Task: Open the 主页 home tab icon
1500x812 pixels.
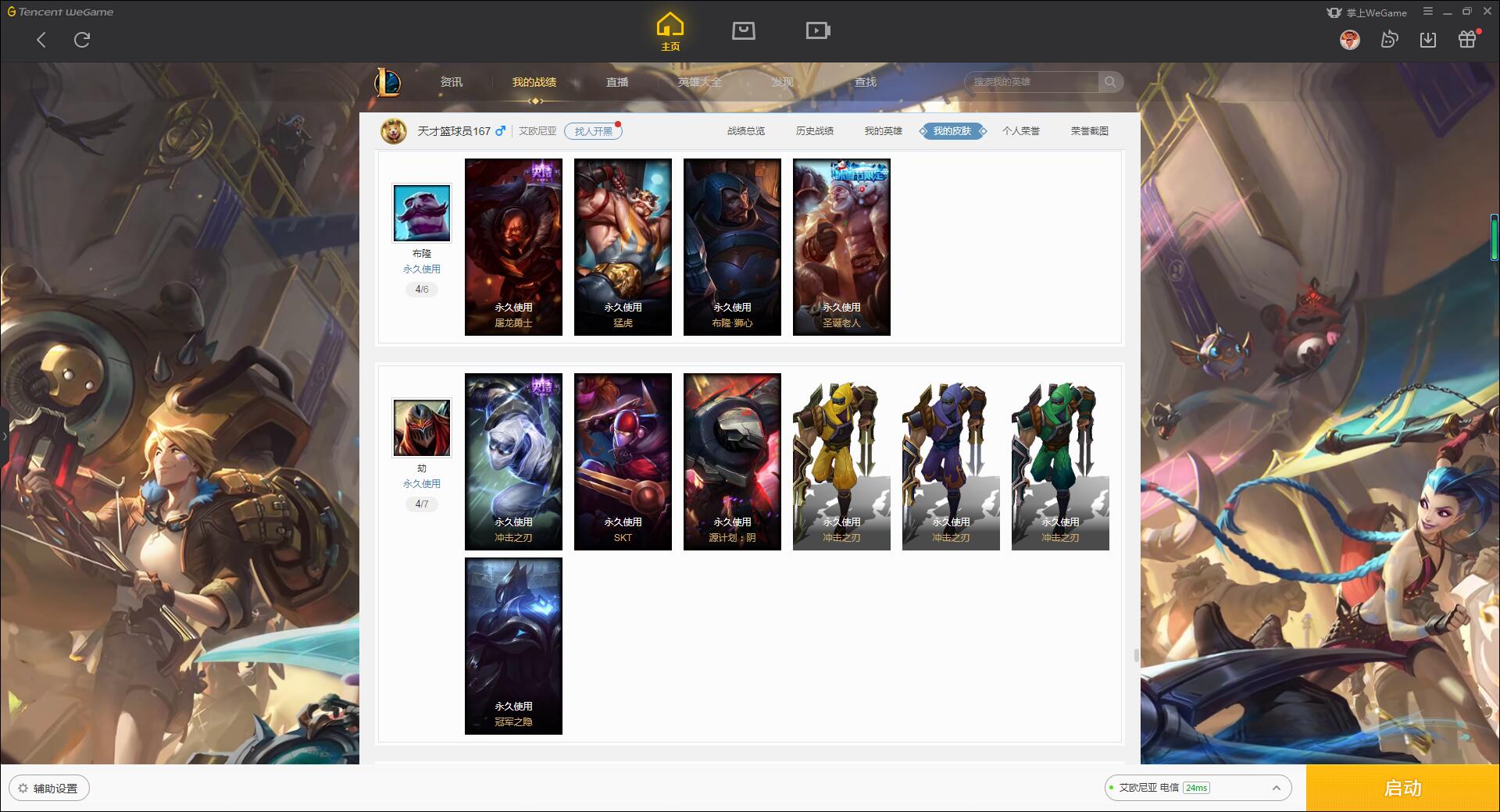Action: click(670, 32)
